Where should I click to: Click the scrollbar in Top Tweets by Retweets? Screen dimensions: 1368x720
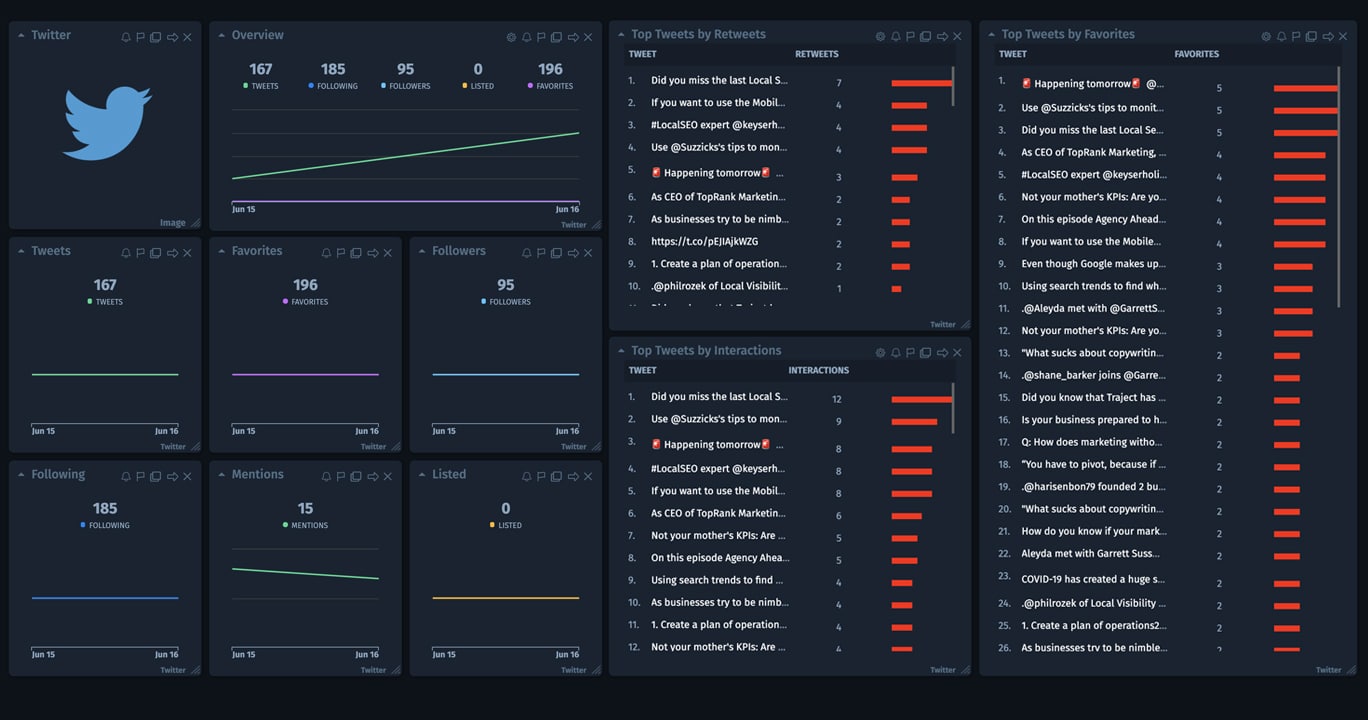[x=953, y=86]
